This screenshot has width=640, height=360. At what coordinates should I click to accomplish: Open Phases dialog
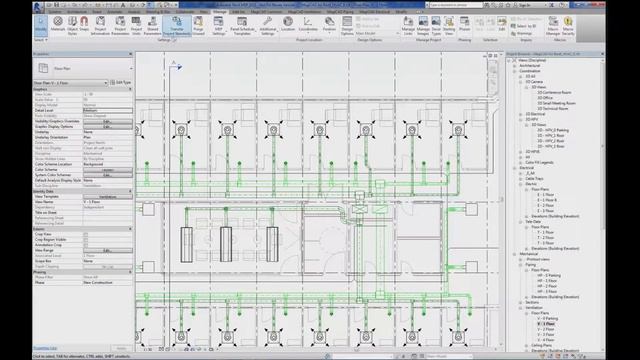464,24
